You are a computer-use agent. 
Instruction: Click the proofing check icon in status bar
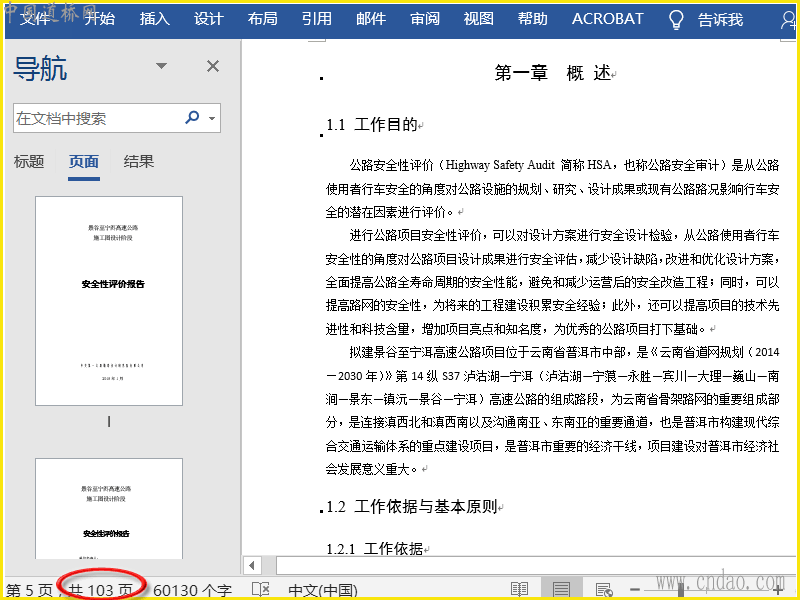261,590
